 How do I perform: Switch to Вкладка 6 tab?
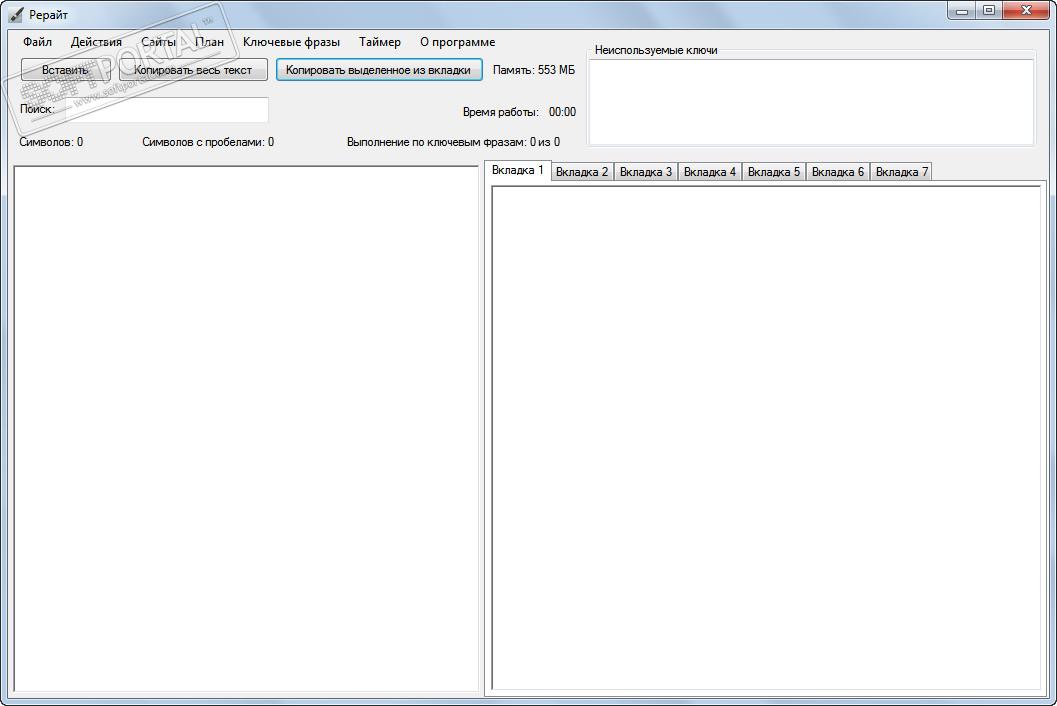point(838,172)
